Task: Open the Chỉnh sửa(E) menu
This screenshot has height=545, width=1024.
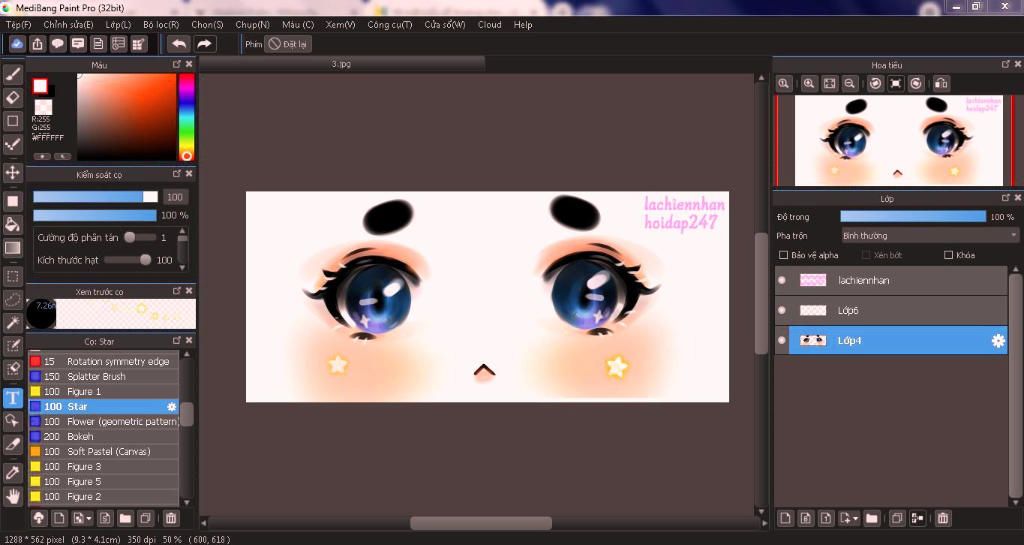Action: pos(68,25)
